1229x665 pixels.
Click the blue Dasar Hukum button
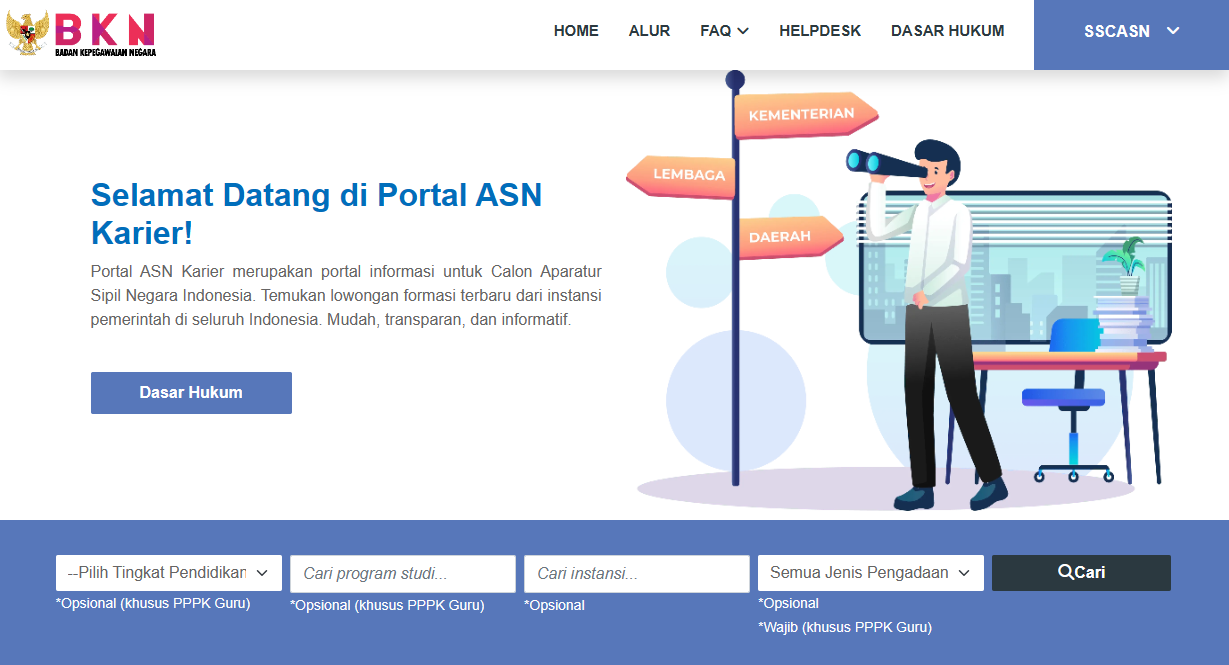[191, 393]
